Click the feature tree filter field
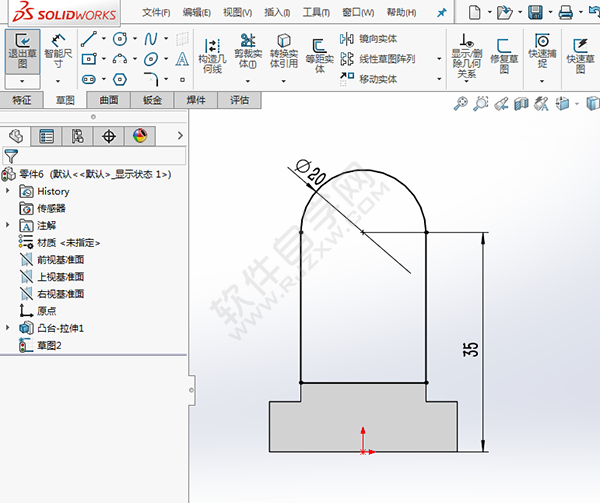This screenshot has width=600, height=503. pos(94,156)
